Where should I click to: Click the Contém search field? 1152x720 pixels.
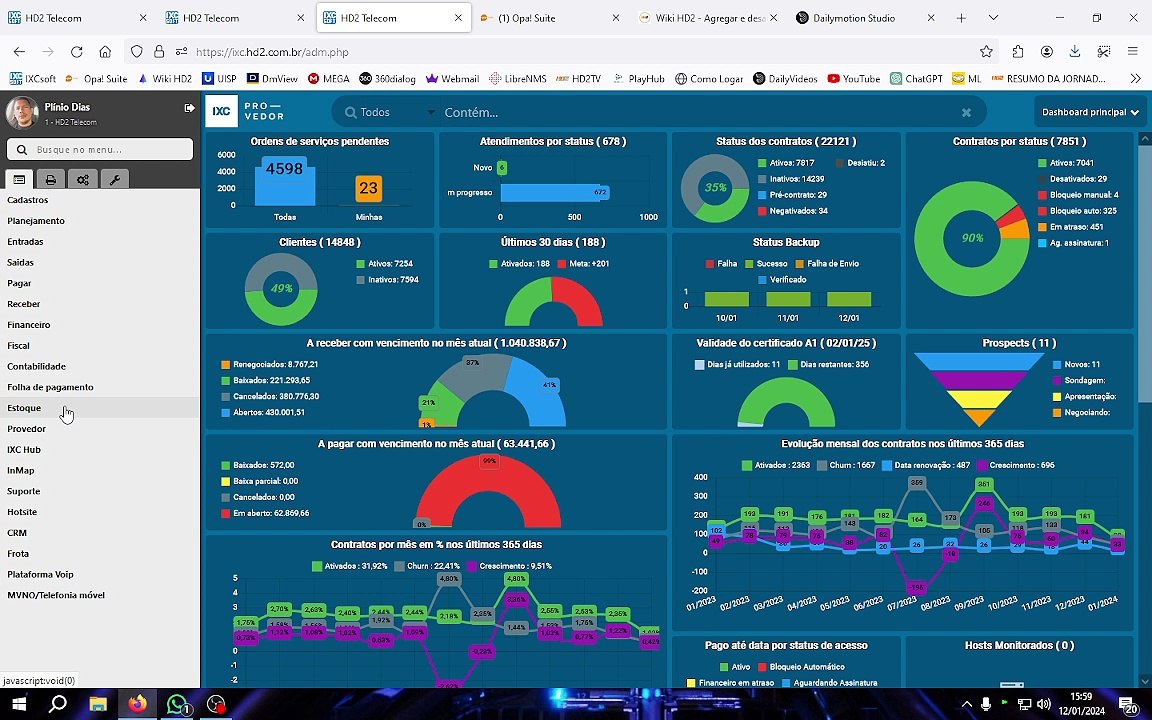point(698,112)
